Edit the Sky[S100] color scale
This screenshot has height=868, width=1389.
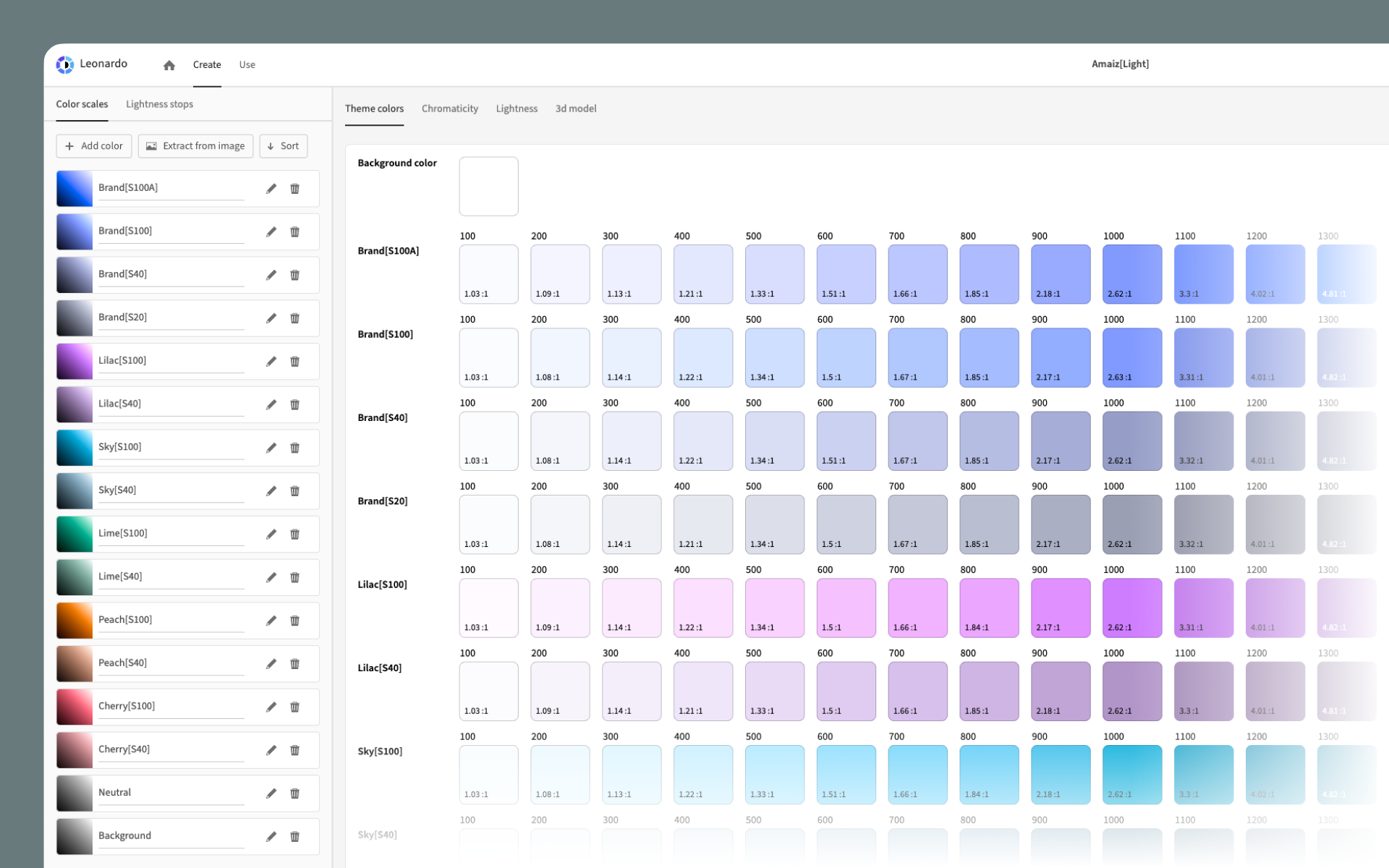271,448
